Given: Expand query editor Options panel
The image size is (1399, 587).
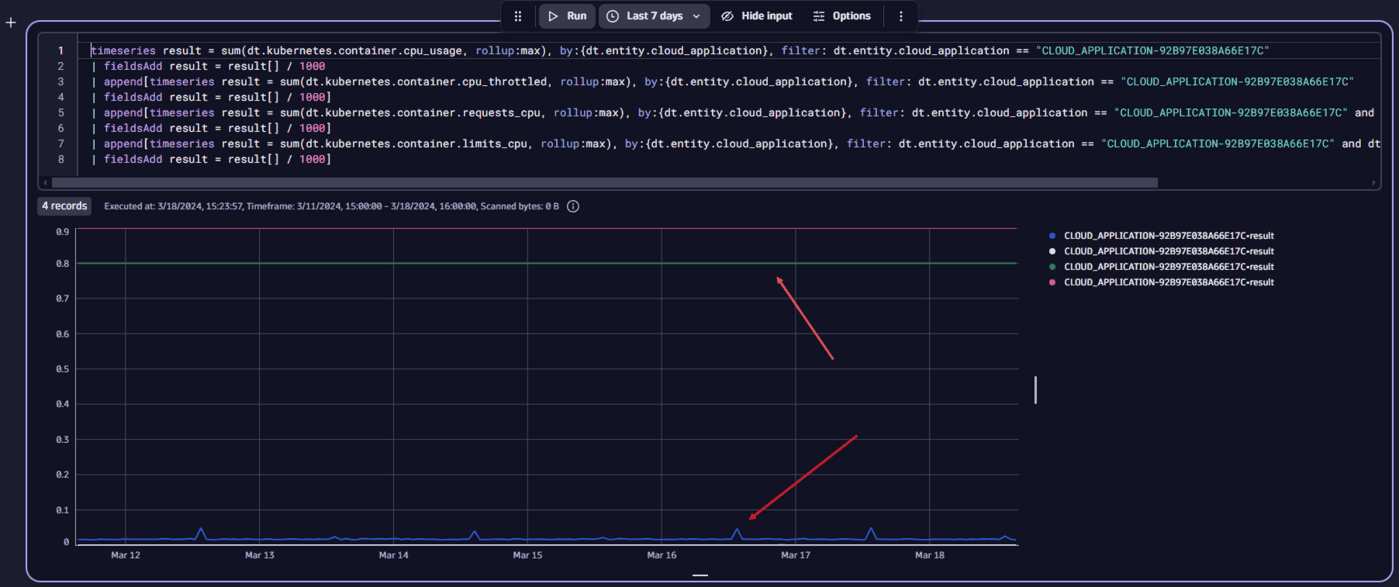Looking at the screenshot, I should 842,16.
